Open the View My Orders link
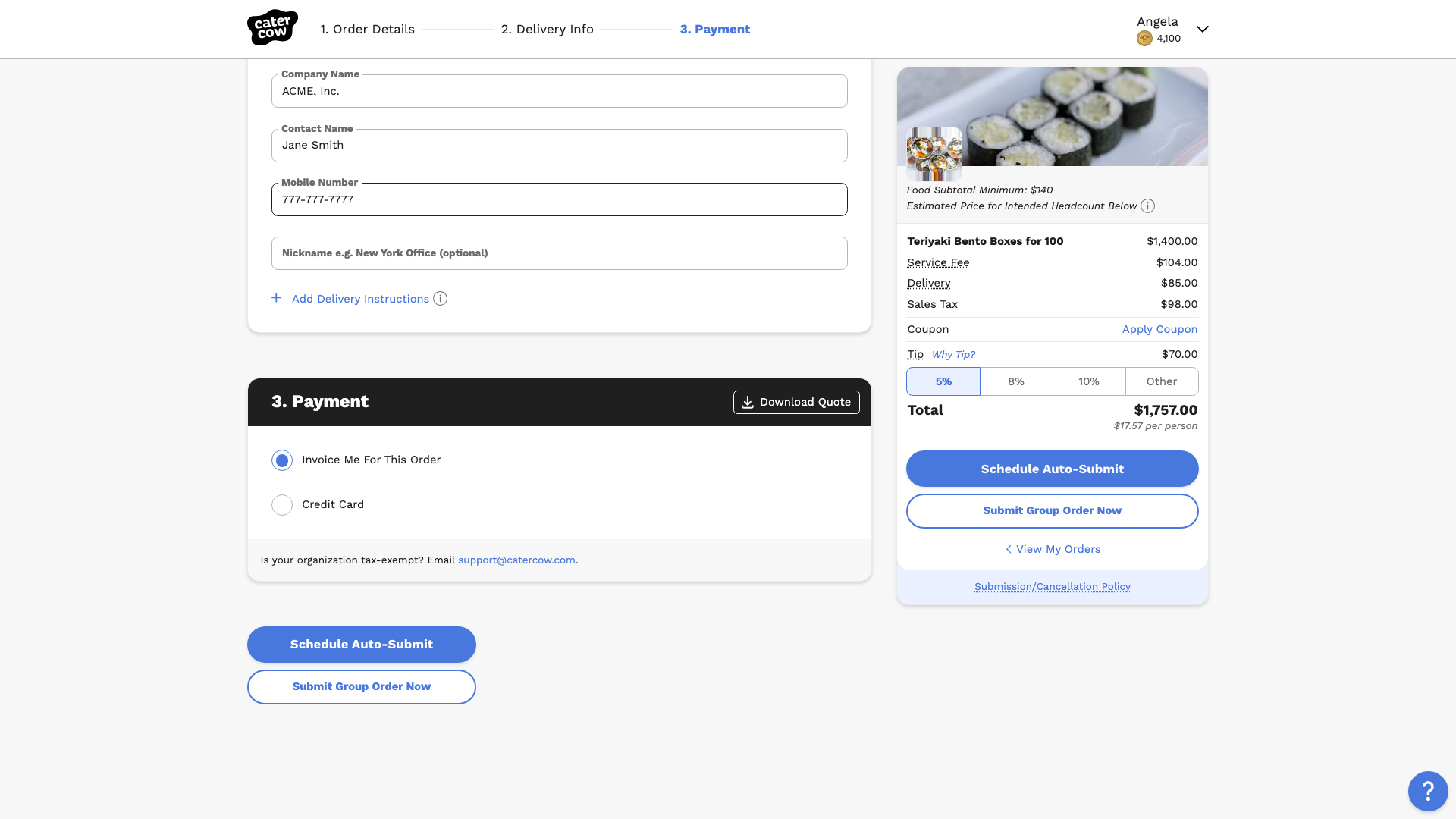 (x=1053, y=549)
